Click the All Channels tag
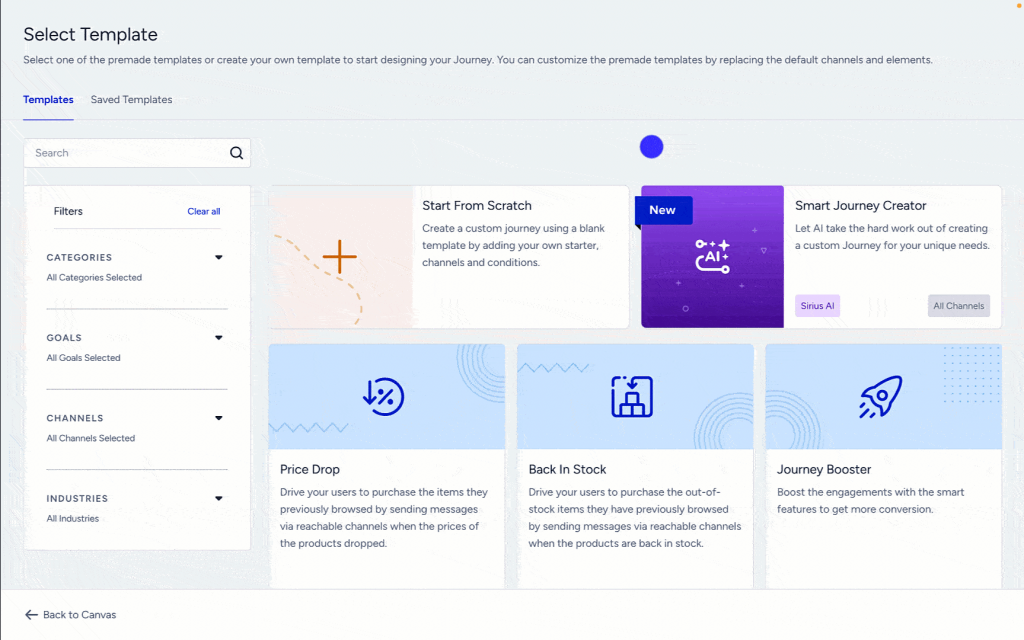The image size is (1024, 640). coord(958,306)
